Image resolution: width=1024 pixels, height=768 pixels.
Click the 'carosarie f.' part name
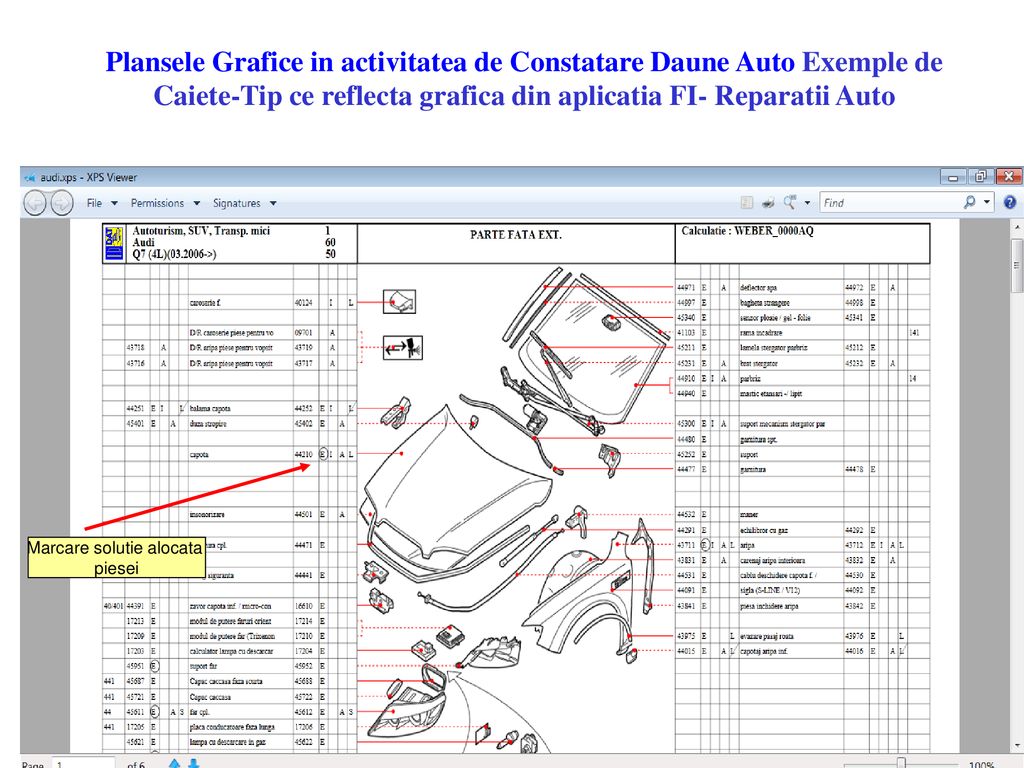[x=205, y=303]
